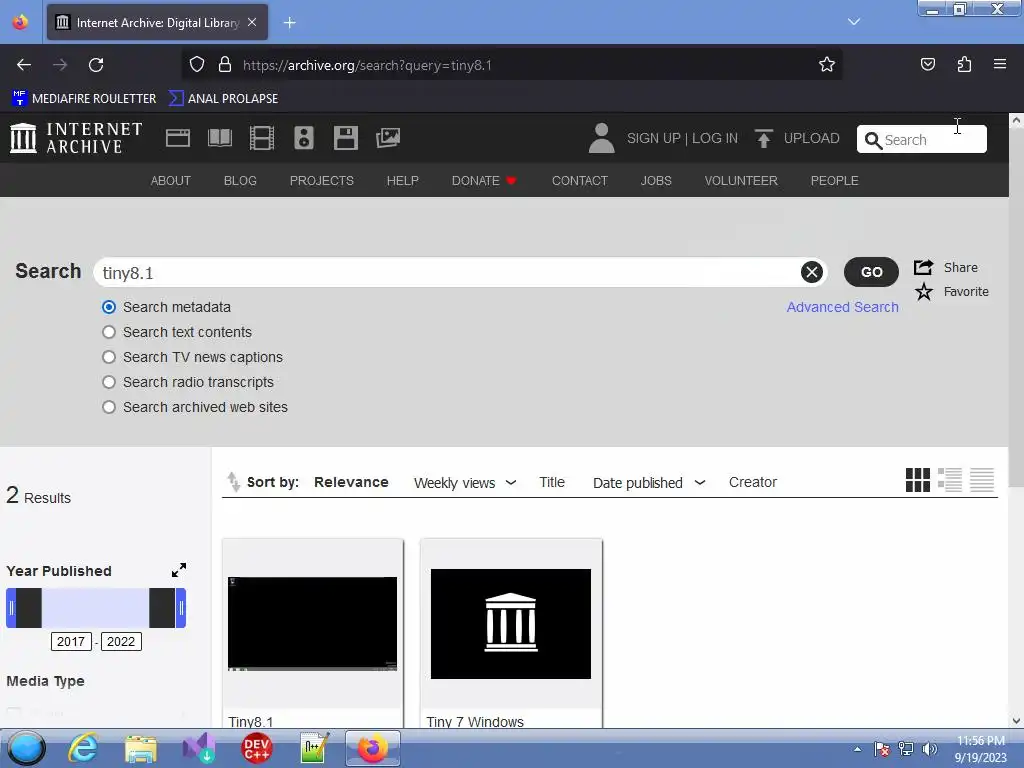Screen dimensions: 1024x768
Task: Open the ABOUT menu item
Action: pos(170,180)
